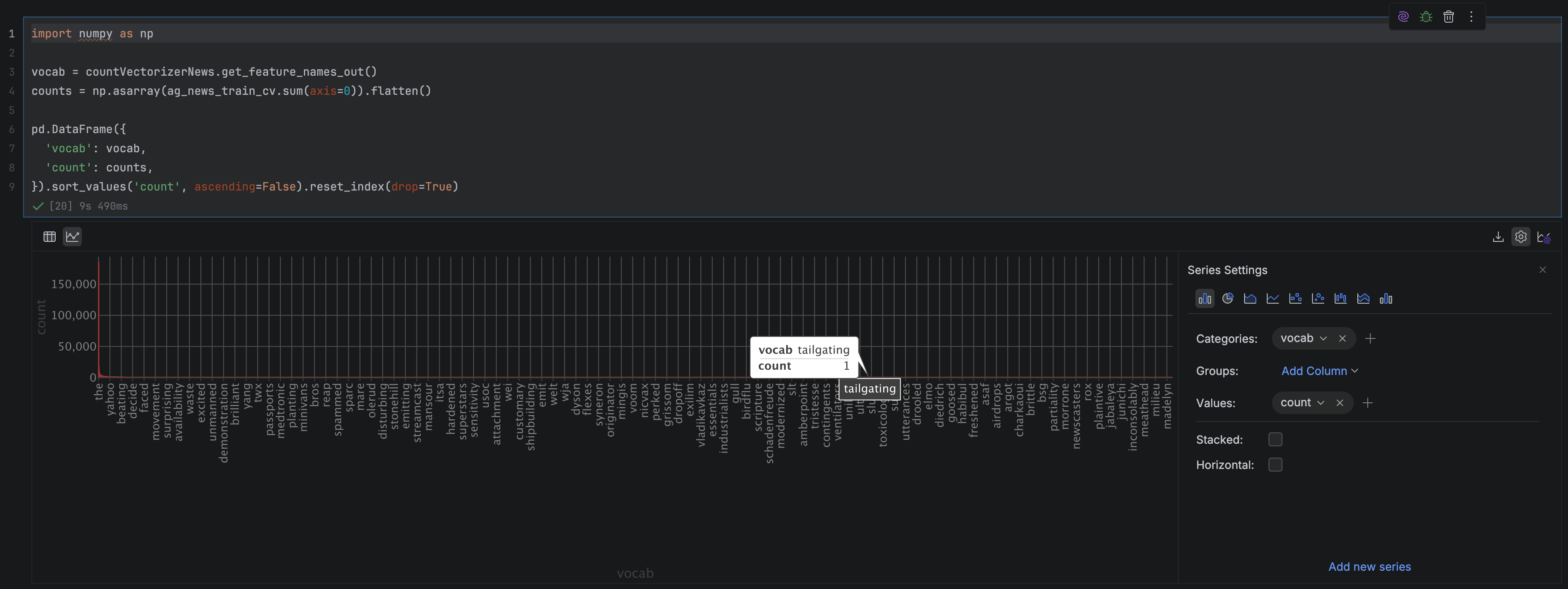Select the pie chart type icon
The height and width of the screenshot is (589, 1568).
[1227, 298]
